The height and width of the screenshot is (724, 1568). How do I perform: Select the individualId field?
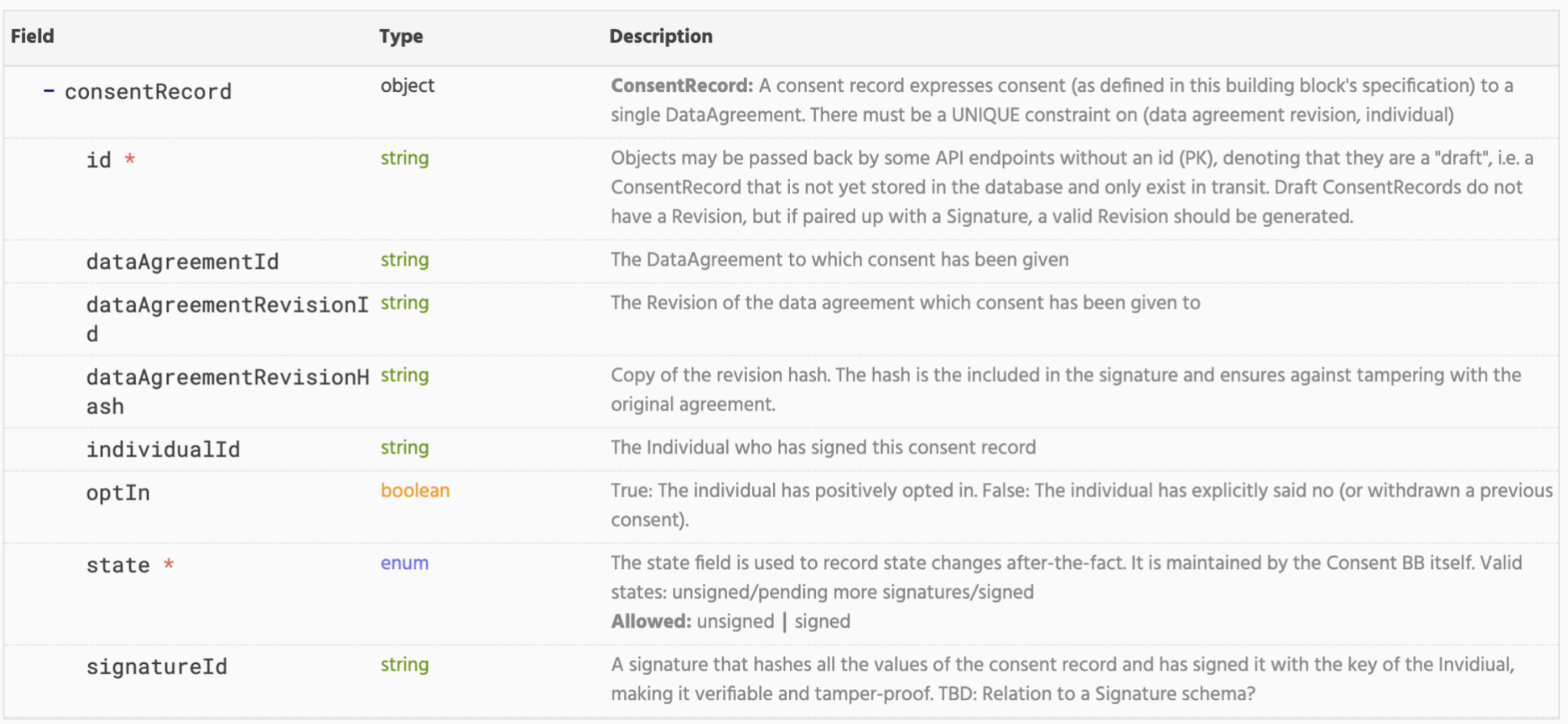[163, 450]
